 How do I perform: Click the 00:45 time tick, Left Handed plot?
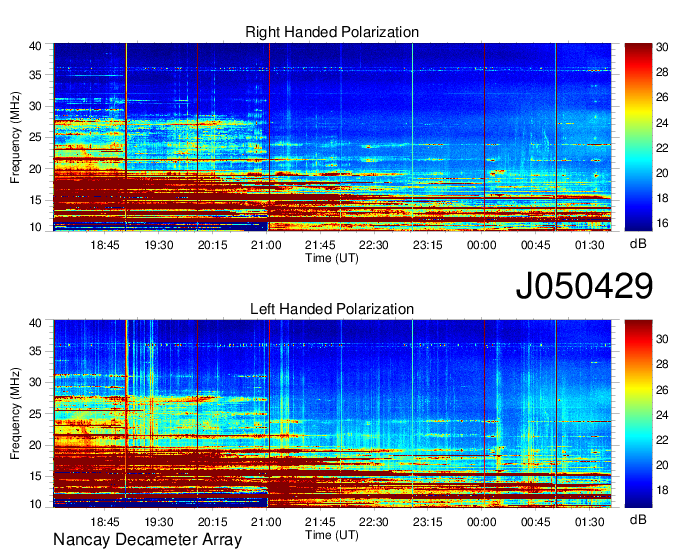coord(536,522)
